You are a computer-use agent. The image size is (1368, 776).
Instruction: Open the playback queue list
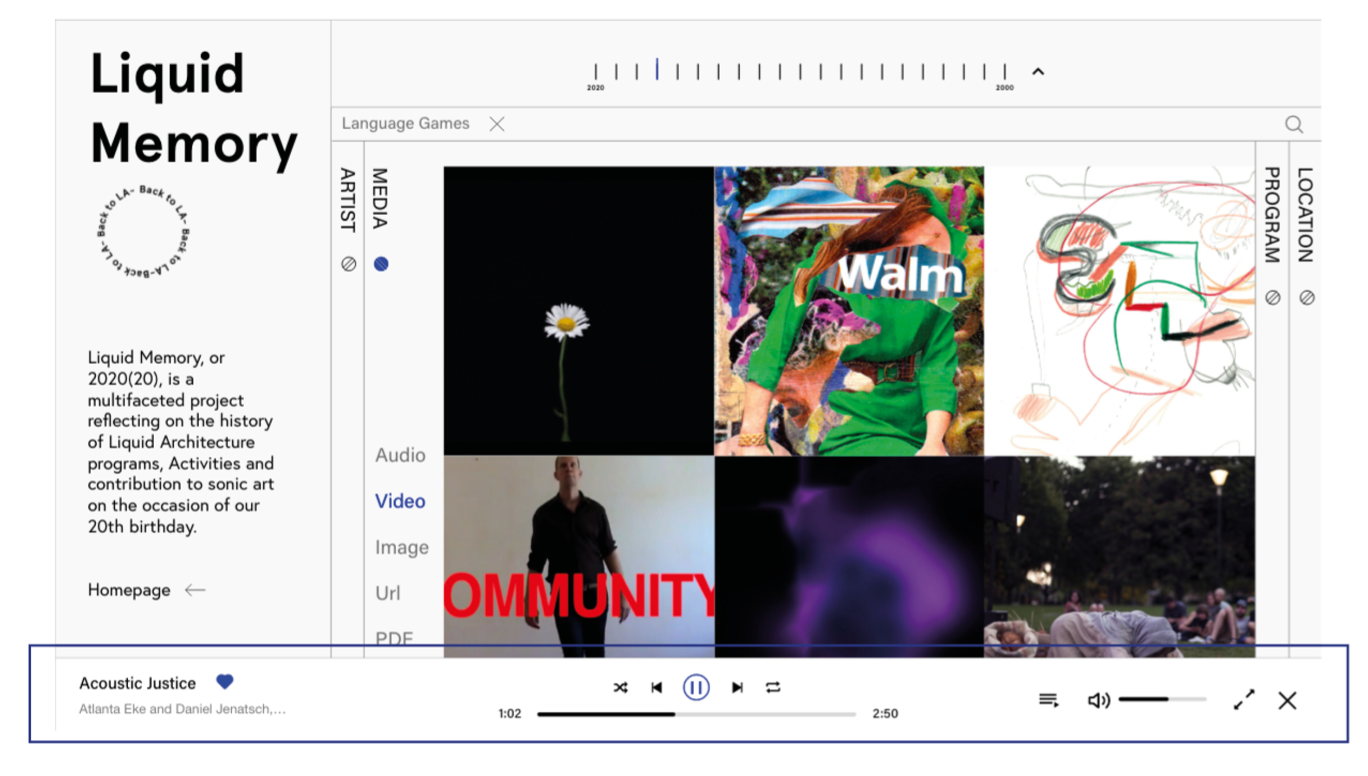click(x=1048, y=700)
